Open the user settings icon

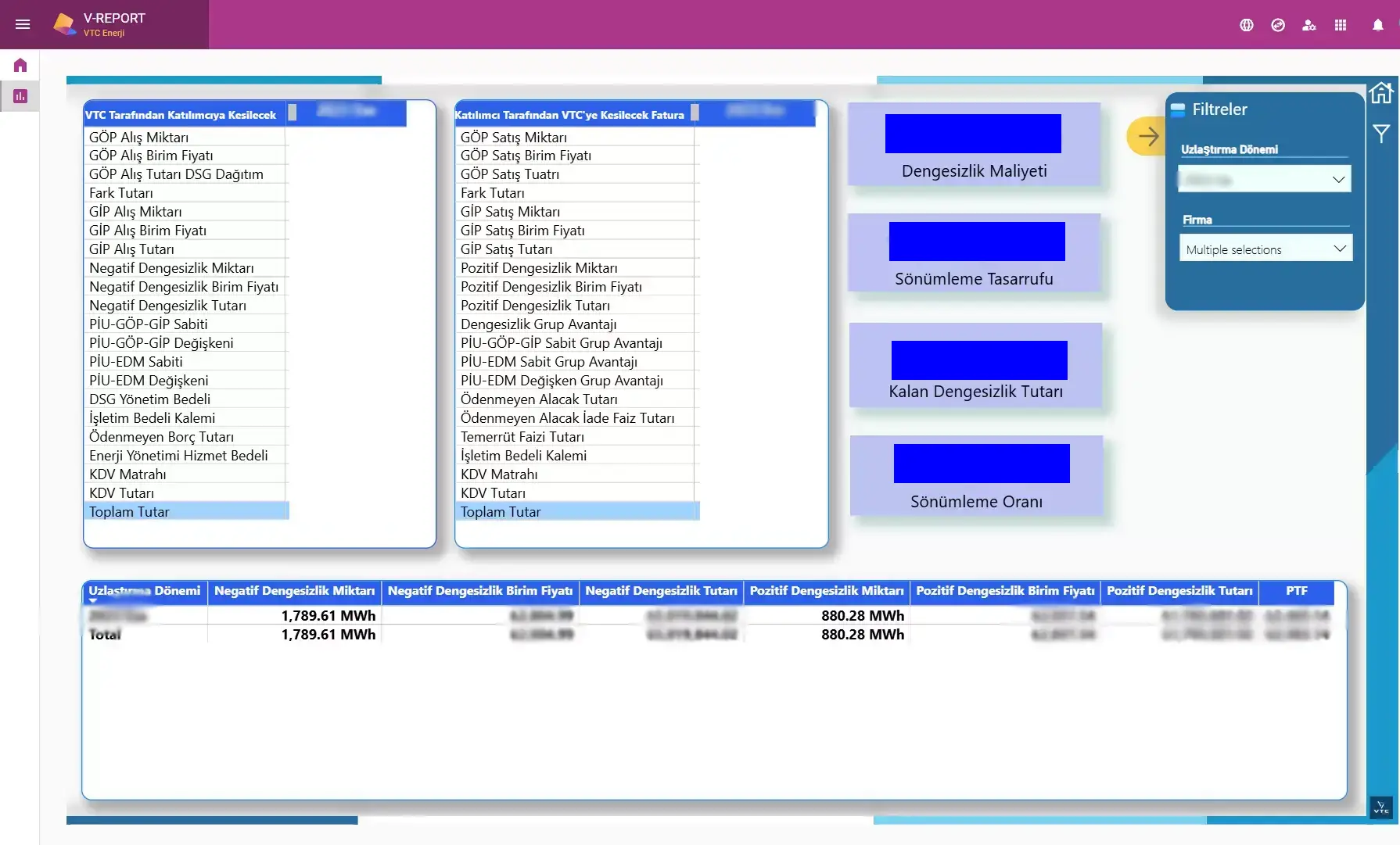coord(1308,25)
